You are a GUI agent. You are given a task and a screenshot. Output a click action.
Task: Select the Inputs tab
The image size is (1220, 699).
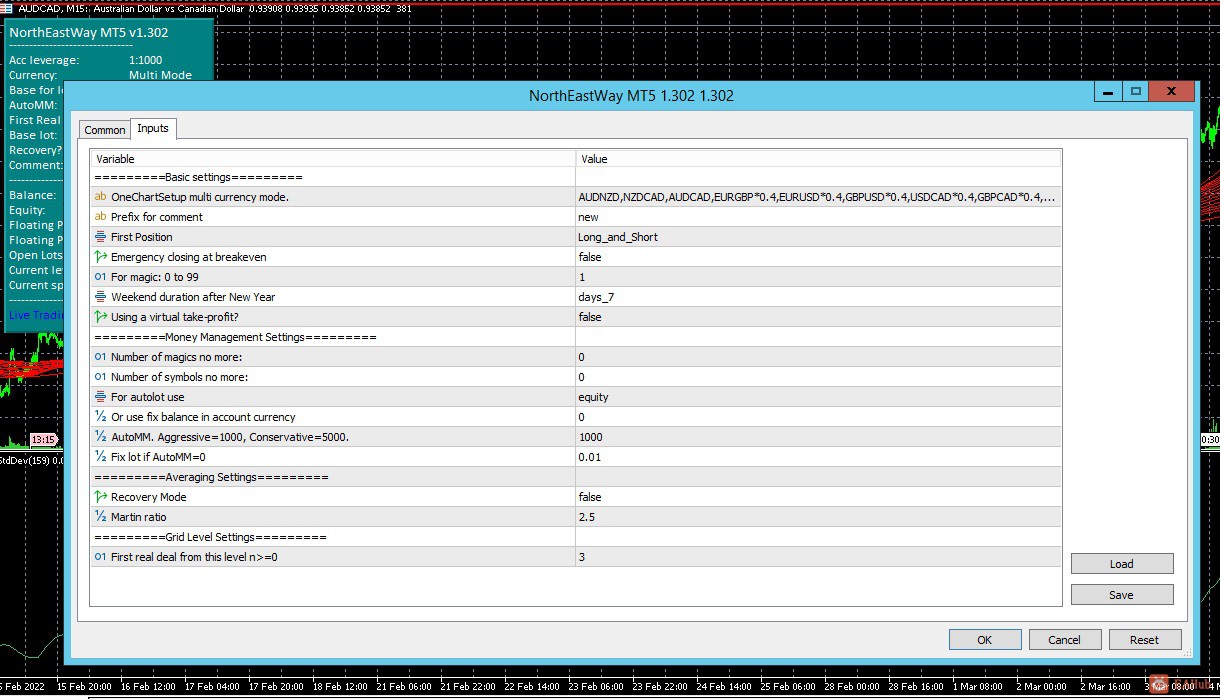153,128
